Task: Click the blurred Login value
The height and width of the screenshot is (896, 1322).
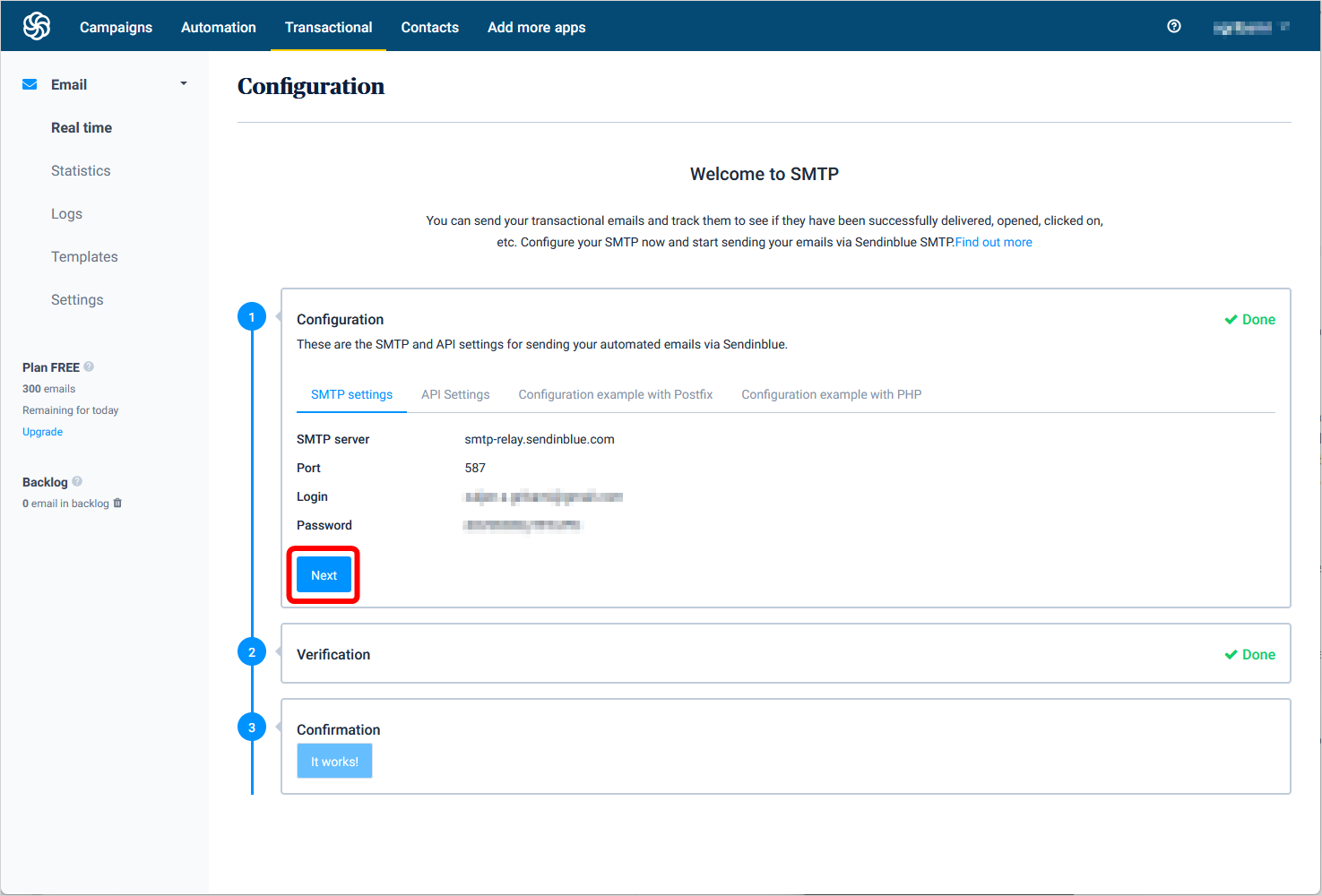Action: [x=543, y=496]
